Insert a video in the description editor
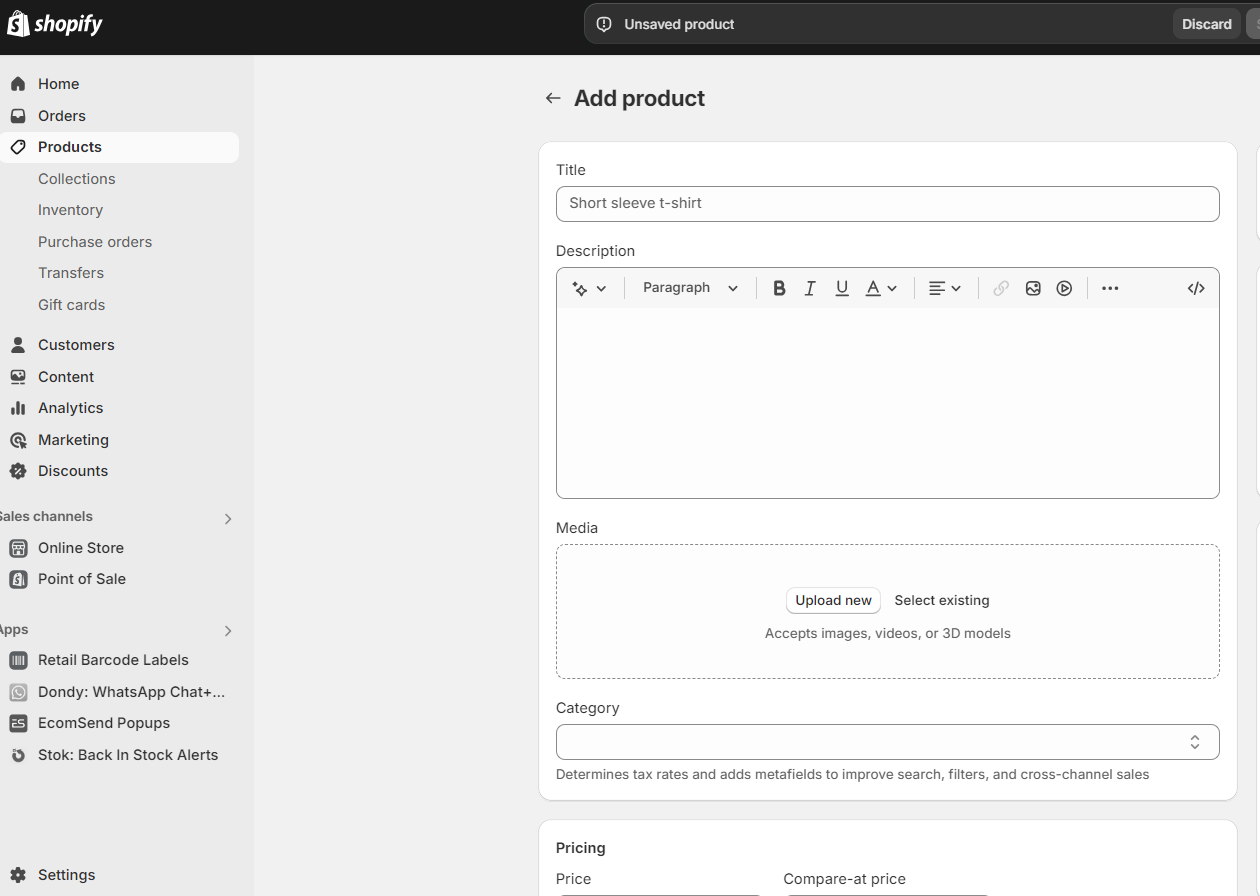Screen dimensions: 1260x896 click(1064, 288)
